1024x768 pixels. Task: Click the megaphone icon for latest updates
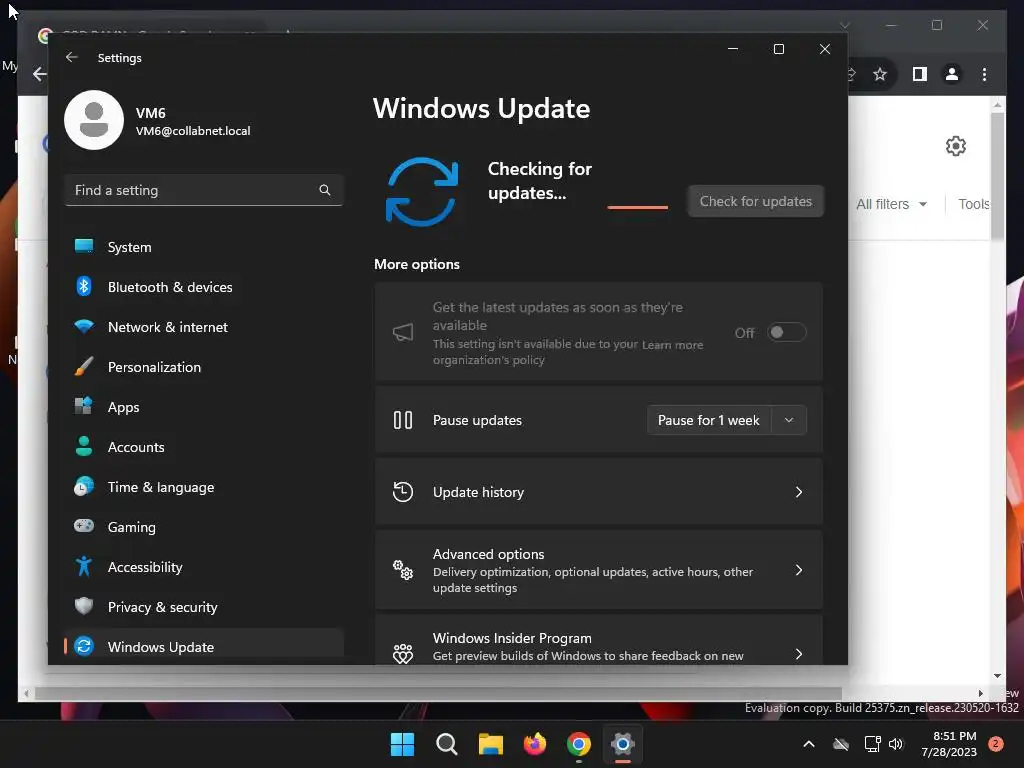pyautogui.click(x=403, y=332)
